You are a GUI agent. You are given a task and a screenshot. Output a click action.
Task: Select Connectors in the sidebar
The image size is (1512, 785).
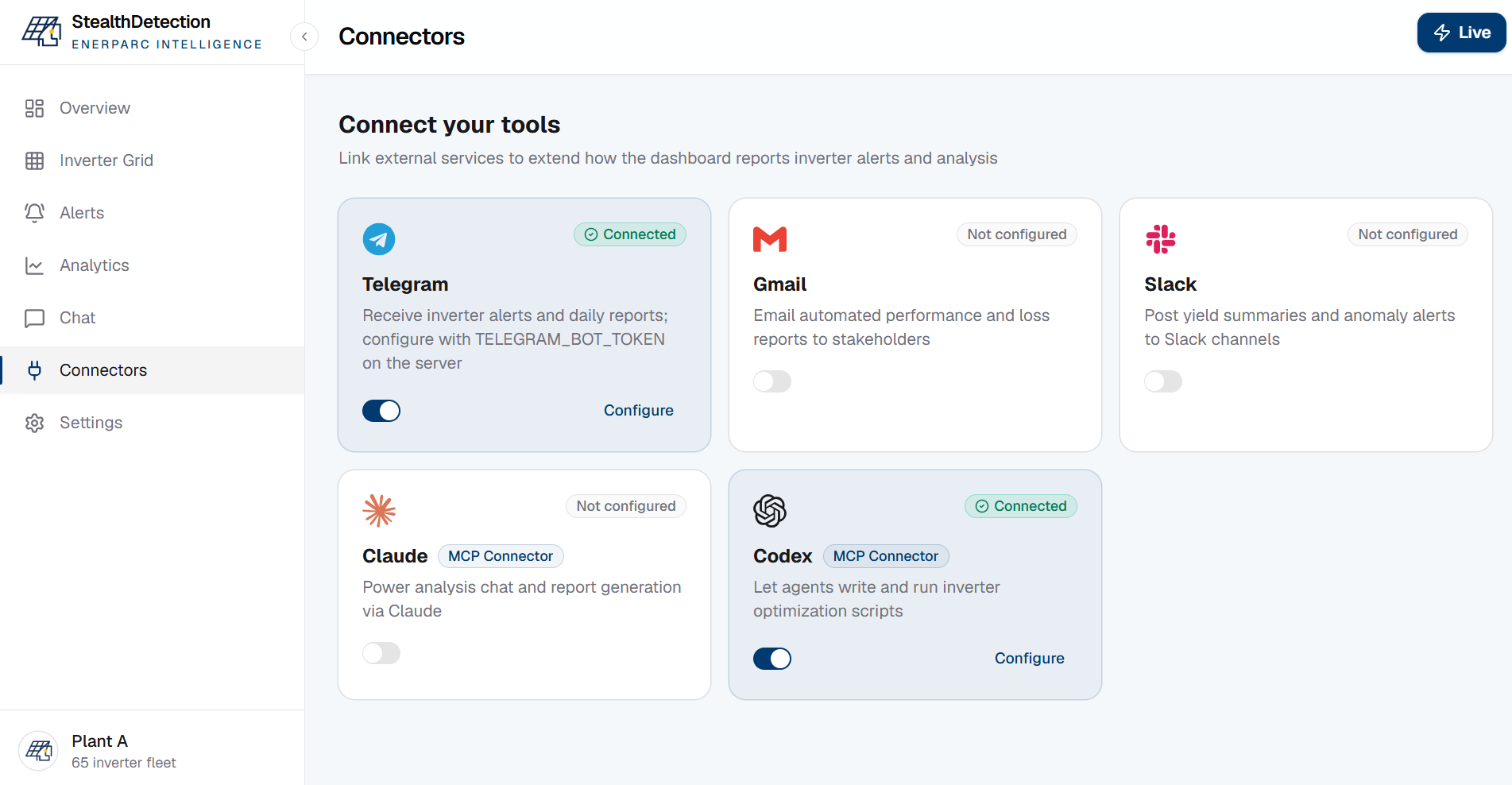coord(153,370)
